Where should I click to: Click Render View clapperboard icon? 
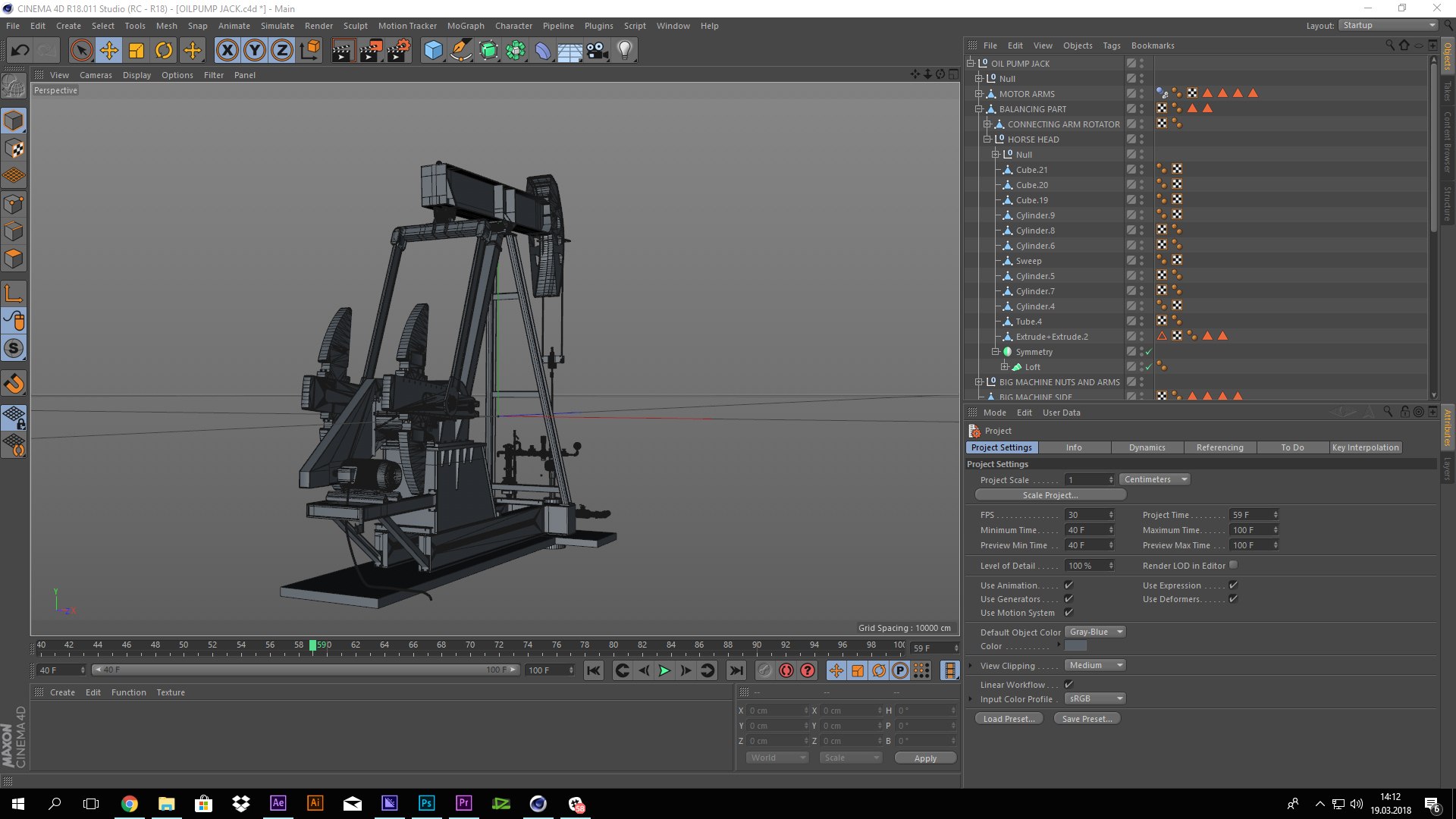343,51
